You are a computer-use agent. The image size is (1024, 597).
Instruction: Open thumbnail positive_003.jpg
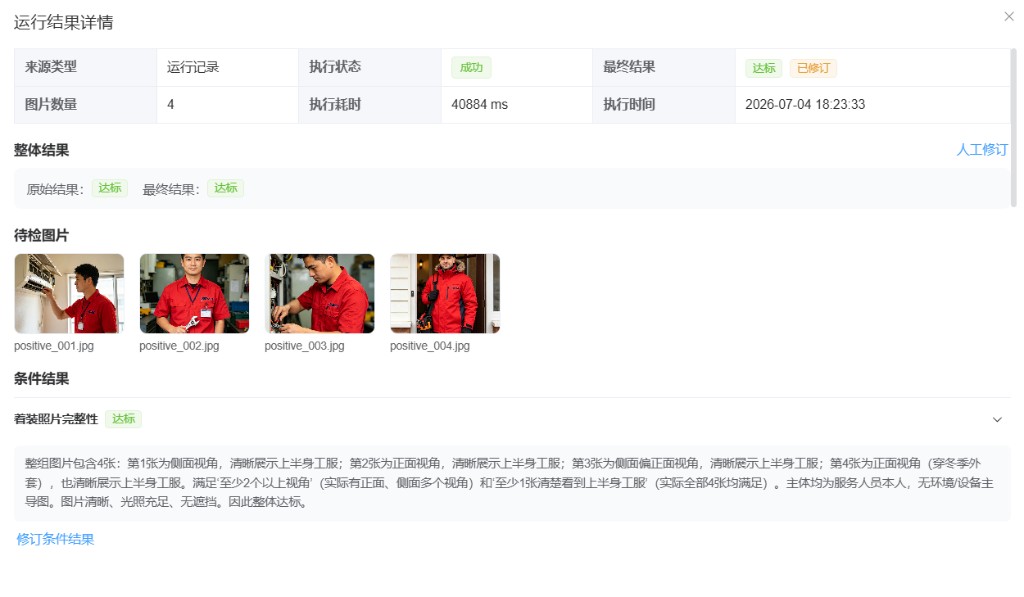(x=319, y=293)
